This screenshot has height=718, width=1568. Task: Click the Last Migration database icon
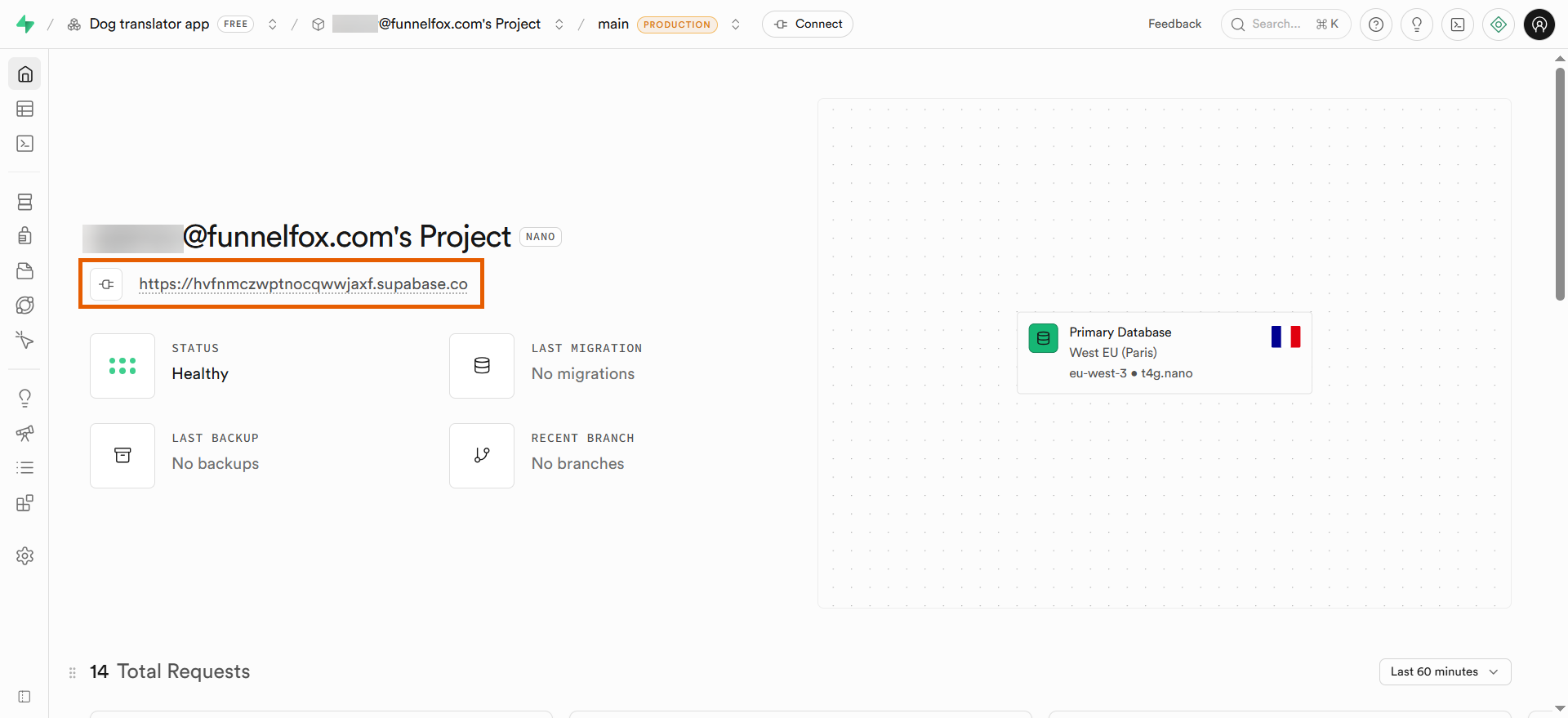pyautogui.click(x=482, y=366)
